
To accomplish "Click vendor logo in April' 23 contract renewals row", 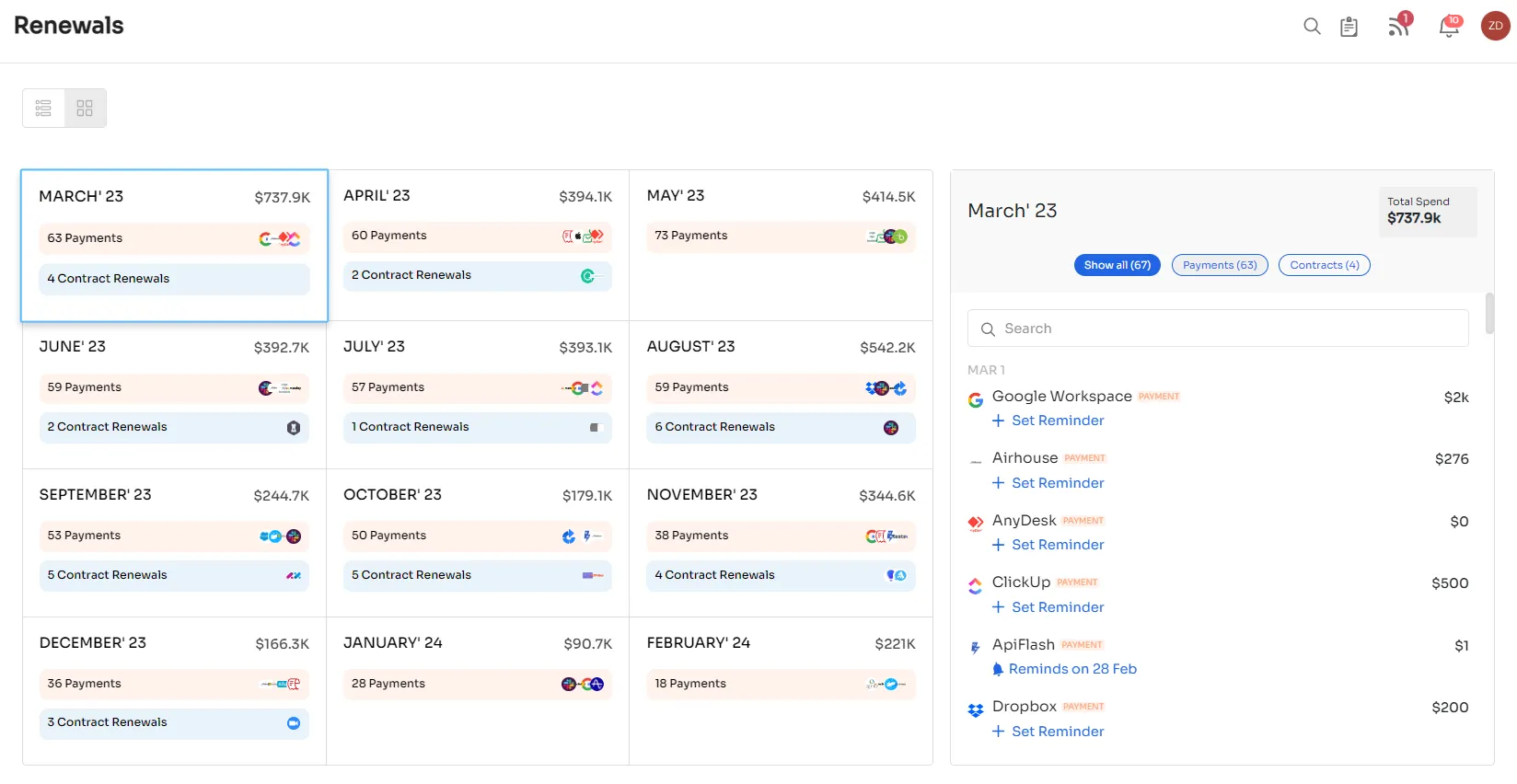I will point(591,276).
